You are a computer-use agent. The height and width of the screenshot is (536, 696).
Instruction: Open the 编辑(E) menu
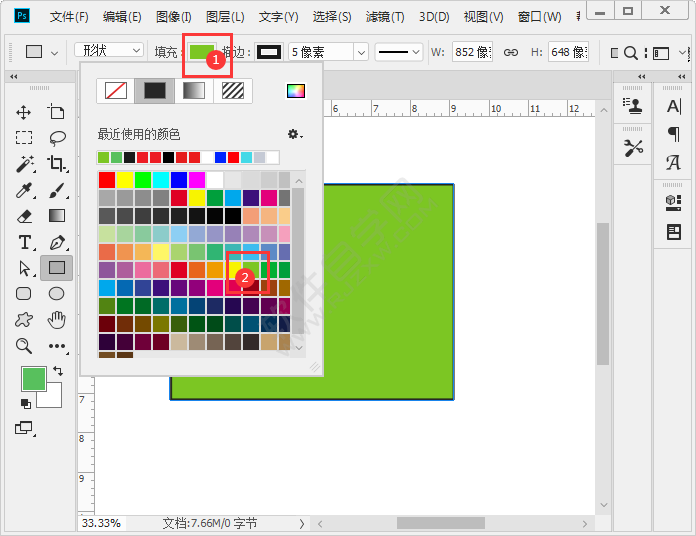(x=122, y=17)
